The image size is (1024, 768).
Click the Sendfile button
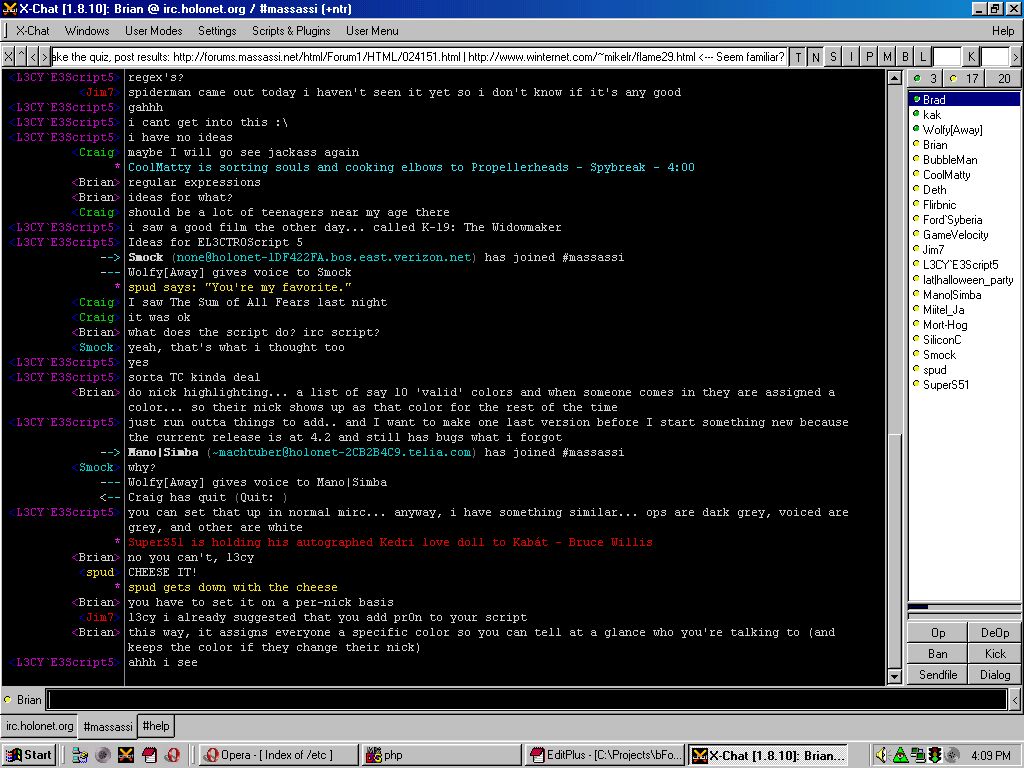(x=938, y=674)
